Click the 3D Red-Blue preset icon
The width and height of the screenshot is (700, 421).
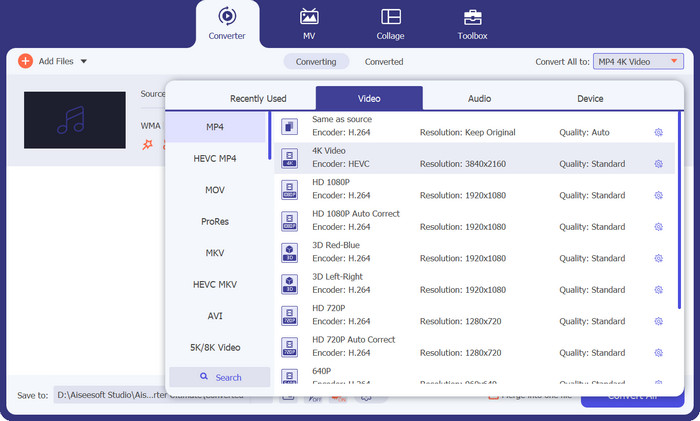coord(290,252)
